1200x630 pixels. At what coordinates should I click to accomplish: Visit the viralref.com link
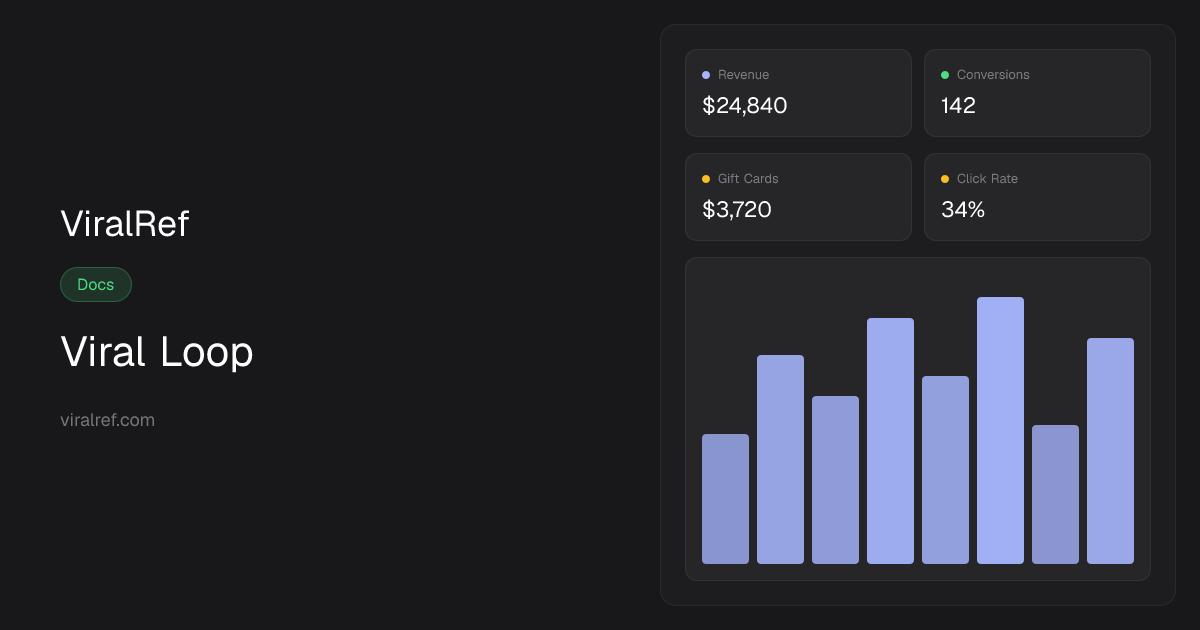(108, 420)
